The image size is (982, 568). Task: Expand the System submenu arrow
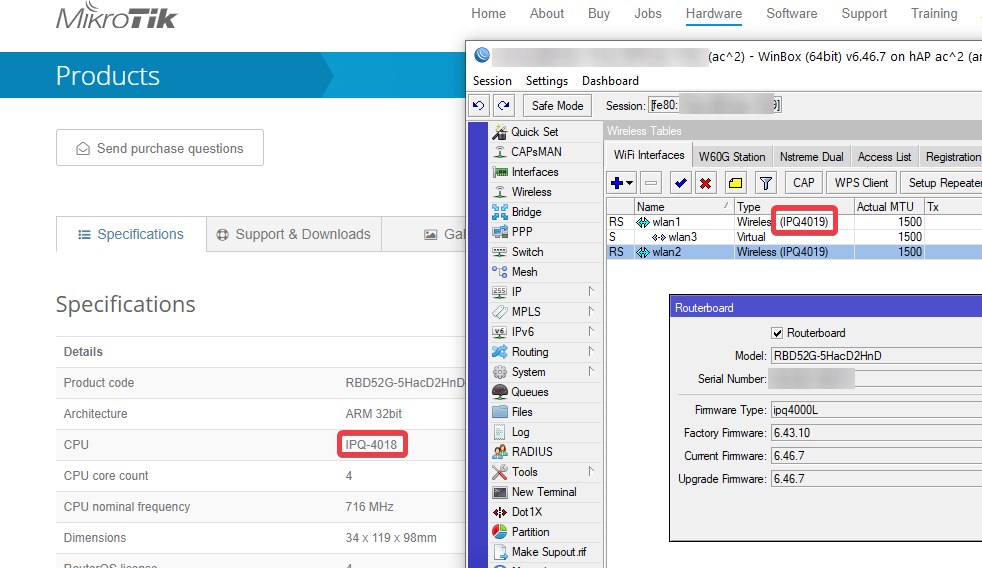click(591, 371)
